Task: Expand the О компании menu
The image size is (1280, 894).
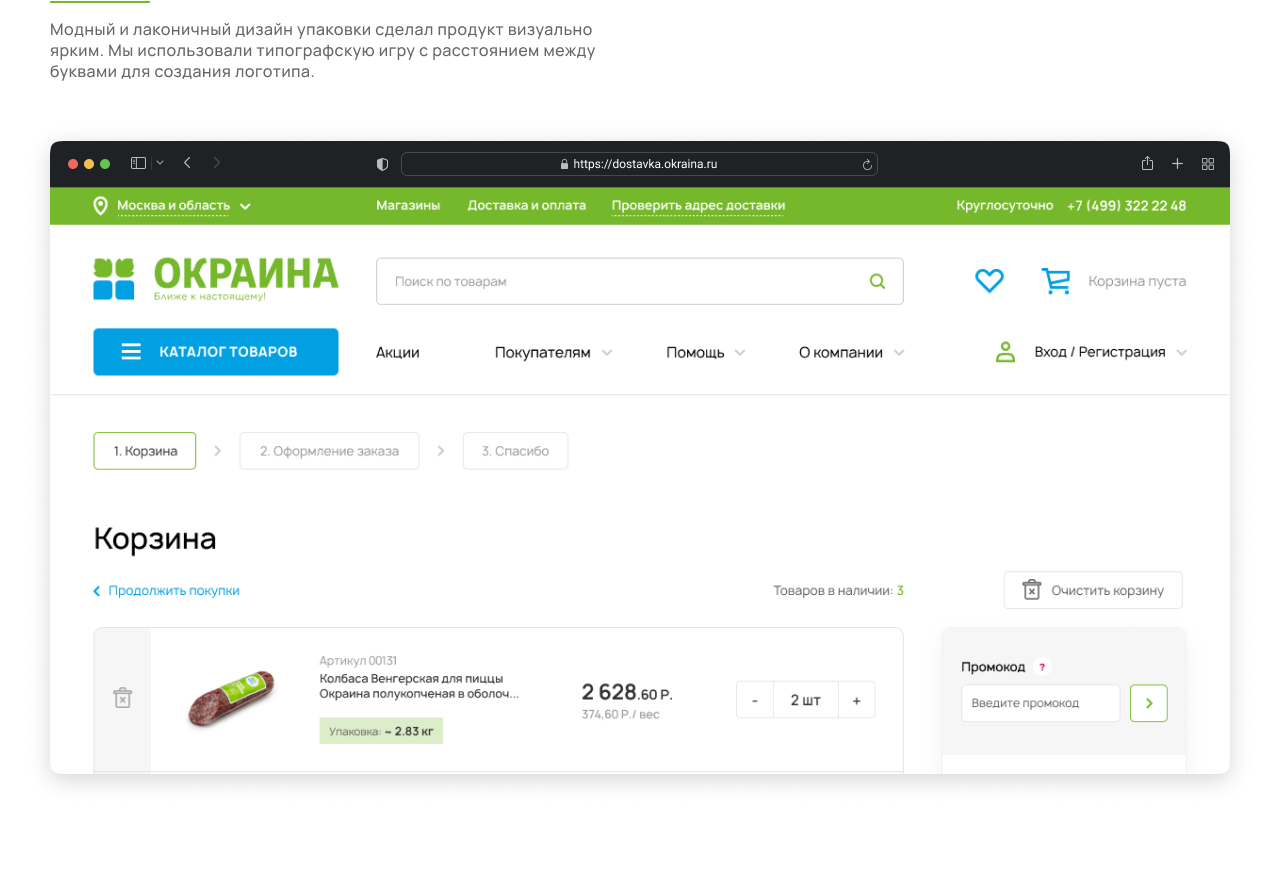Action: point(851,352)
